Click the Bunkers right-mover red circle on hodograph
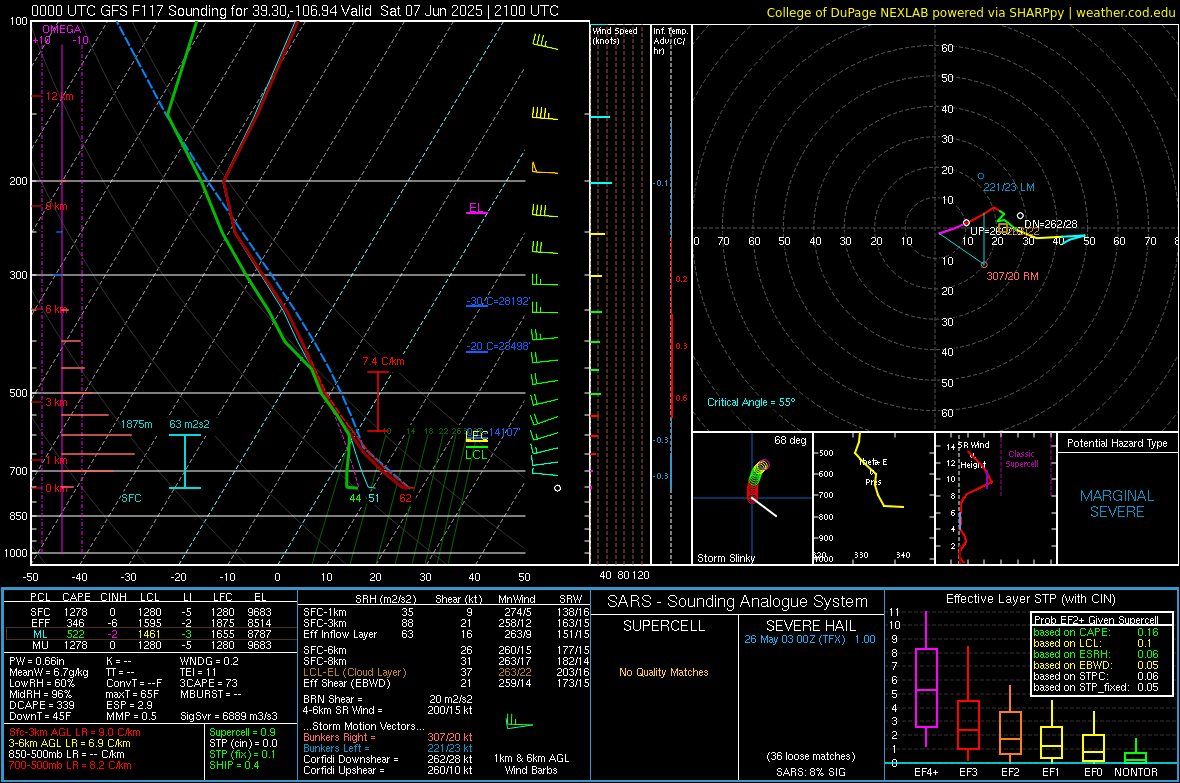 984,264
